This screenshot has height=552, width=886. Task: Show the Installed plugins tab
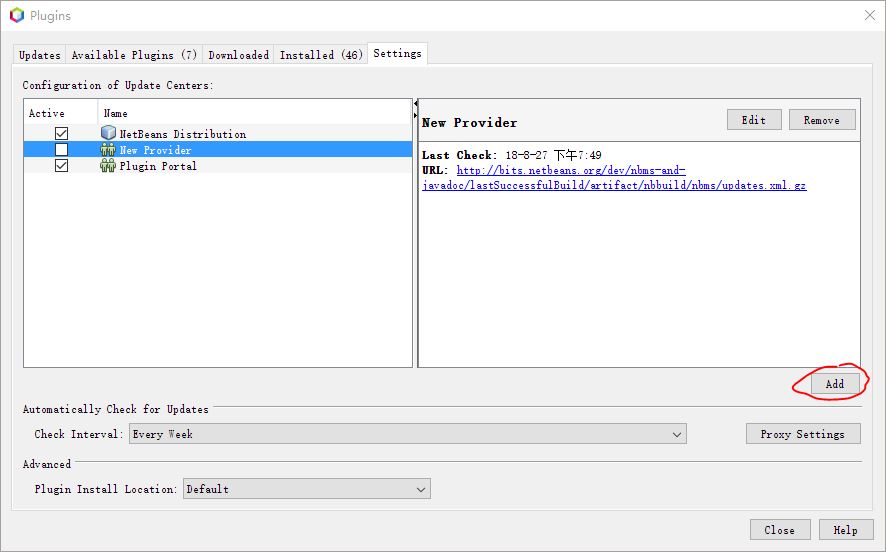[x=321, y=55]
